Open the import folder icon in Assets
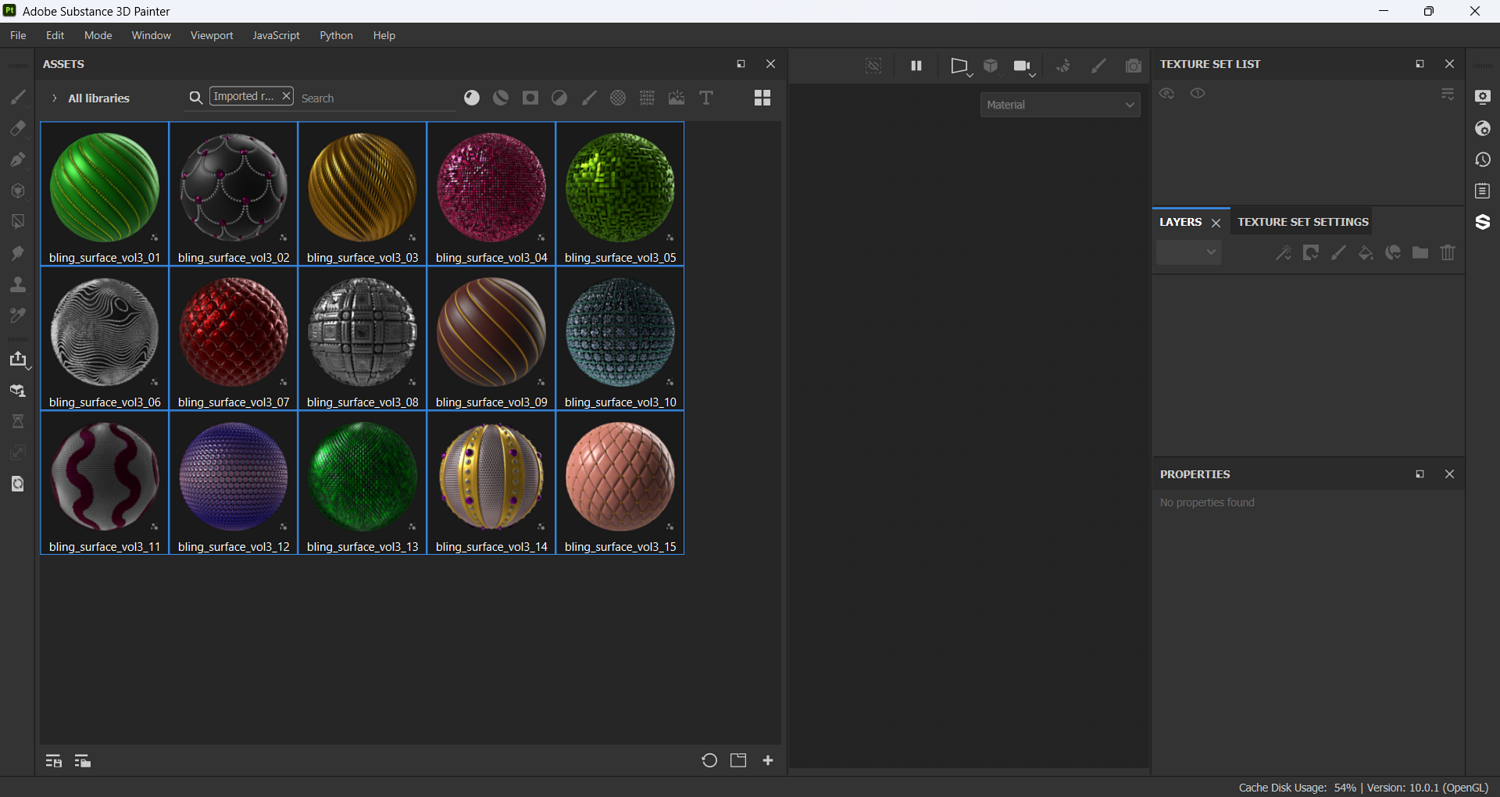 coord(738,760)
